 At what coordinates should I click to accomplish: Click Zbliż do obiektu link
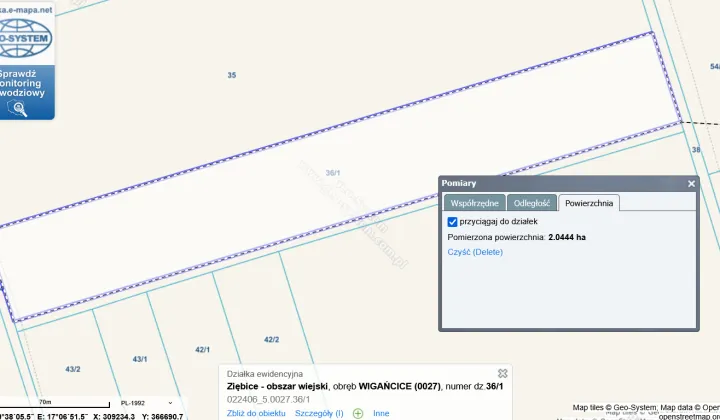click(256, 413)
